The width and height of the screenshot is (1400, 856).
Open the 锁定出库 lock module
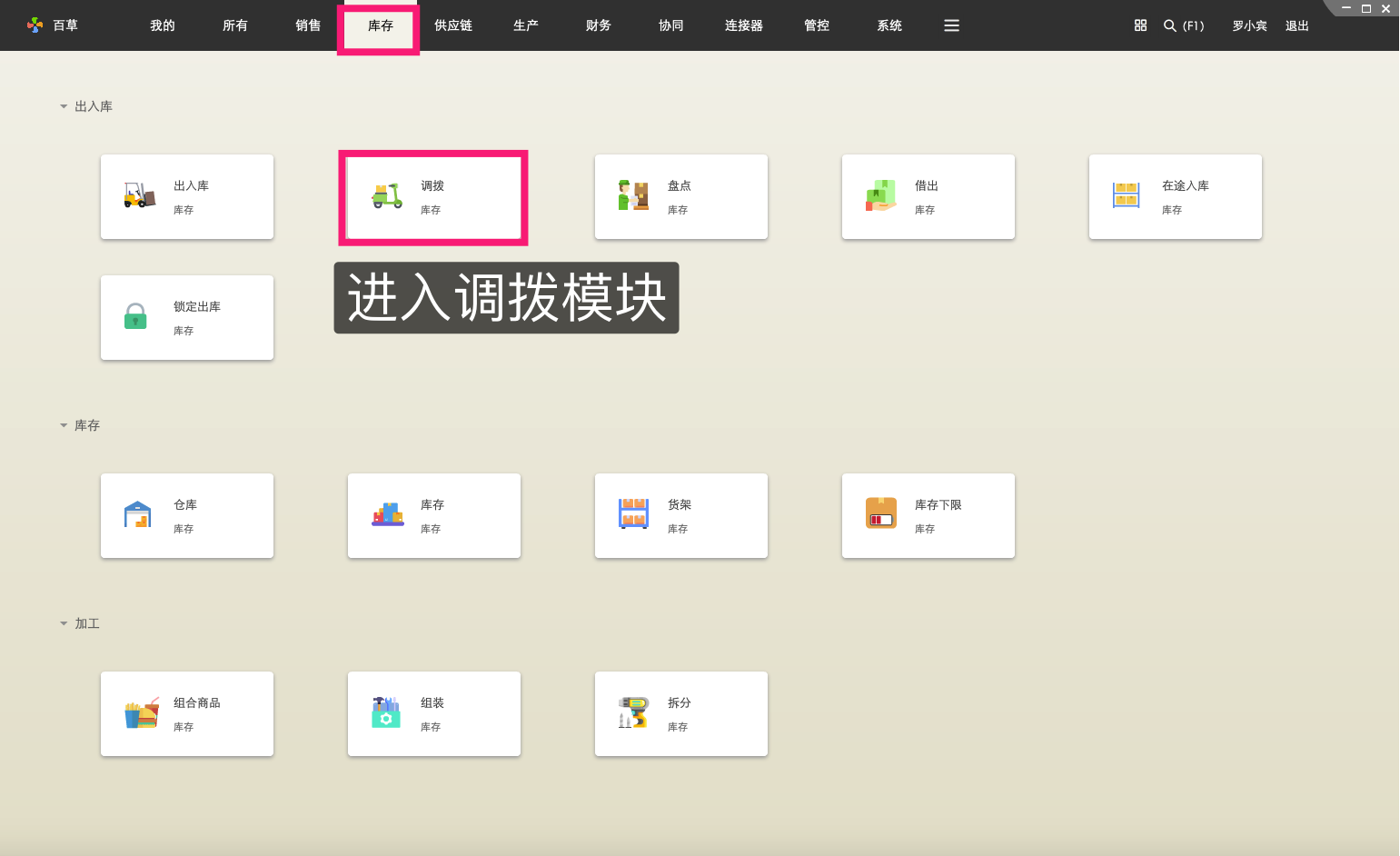[186, 317]
